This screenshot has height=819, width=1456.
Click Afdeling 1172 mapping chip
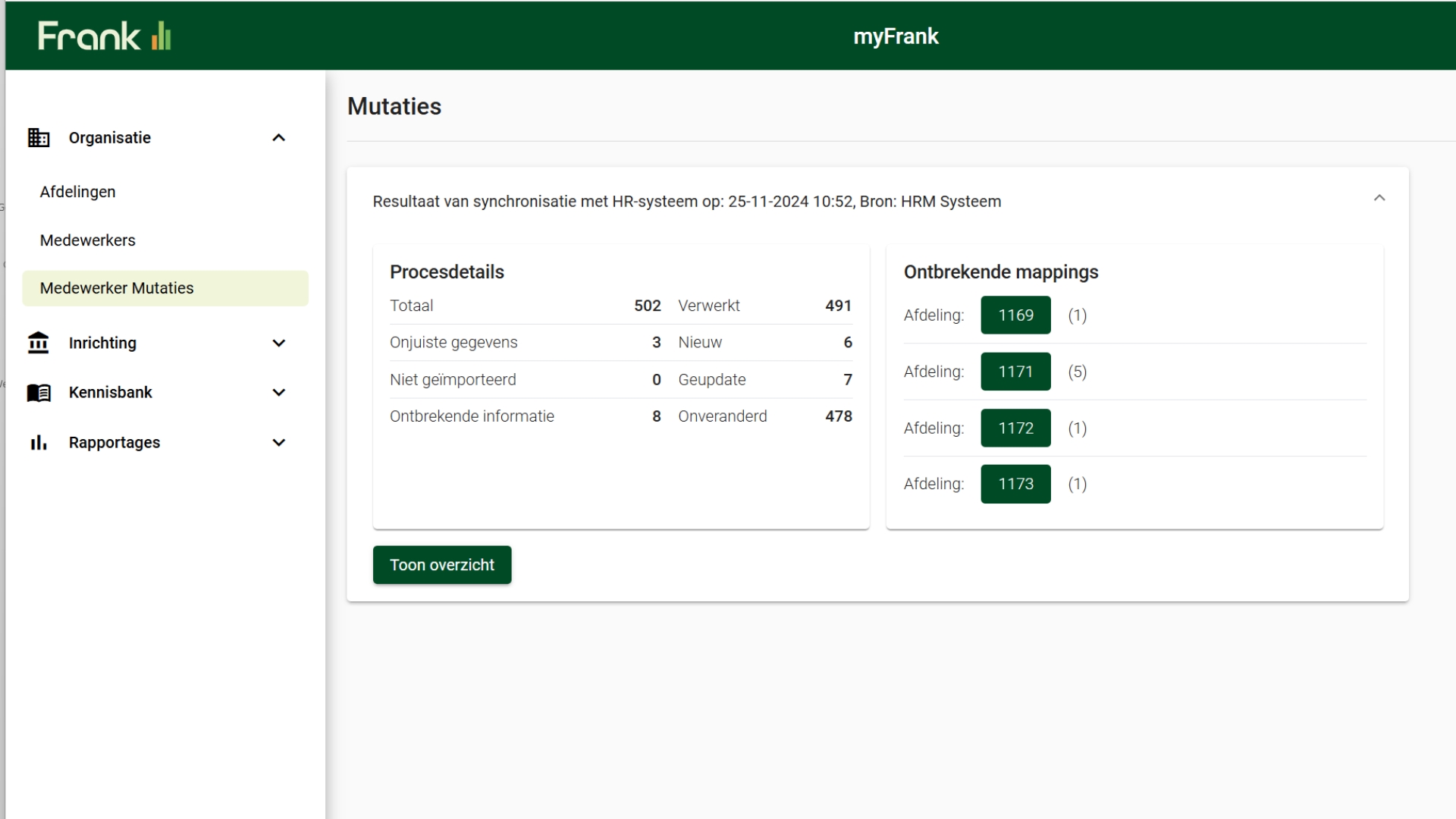click(1015, 428)
